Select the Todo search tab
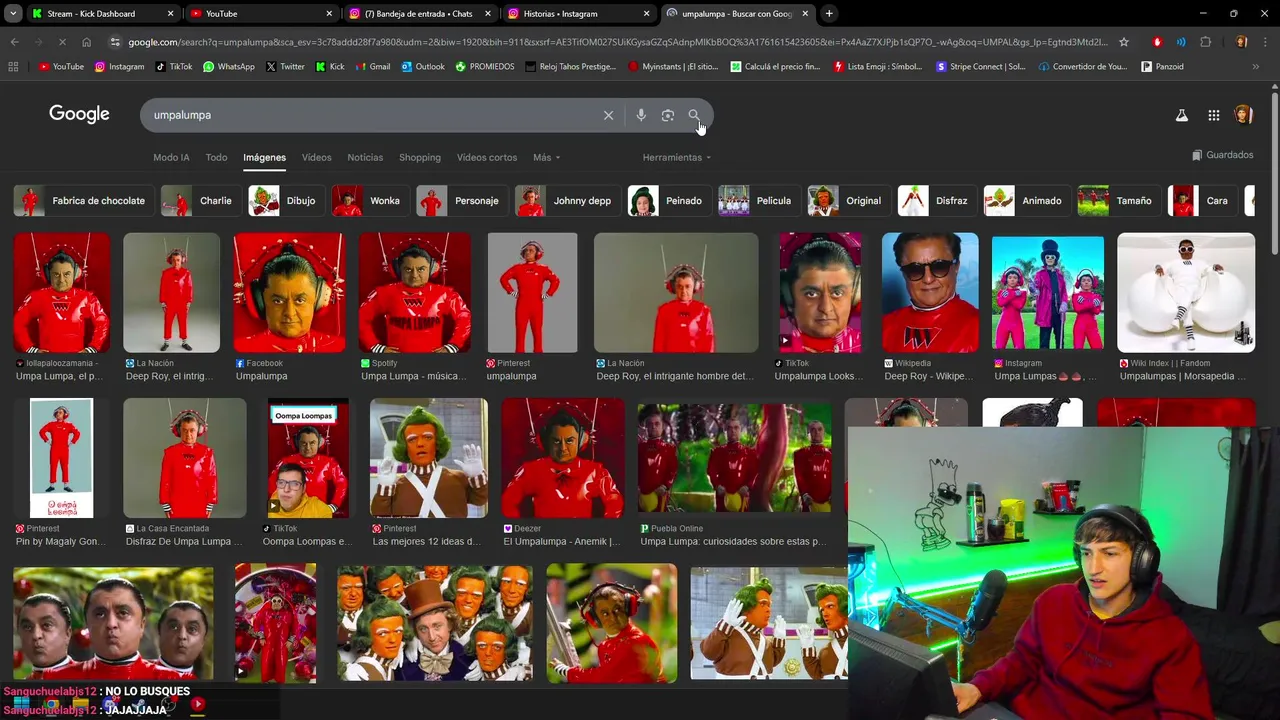This screenshot has width=1280, height=720. point(216,157)
